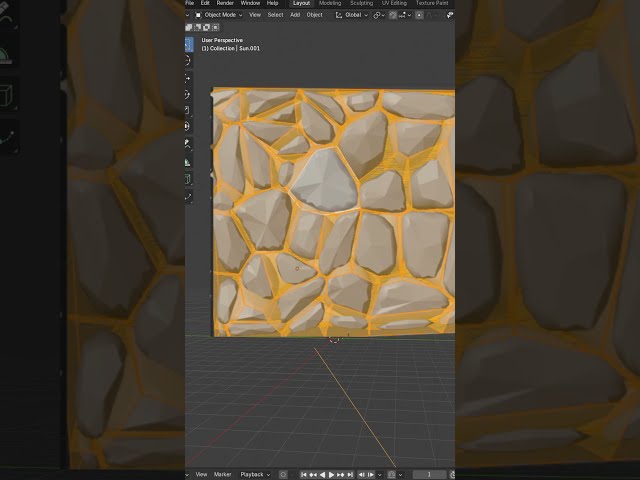The width and height of the screenshot is (640, 480).
Task: Play the animation forward
Action: click(331, 475)
